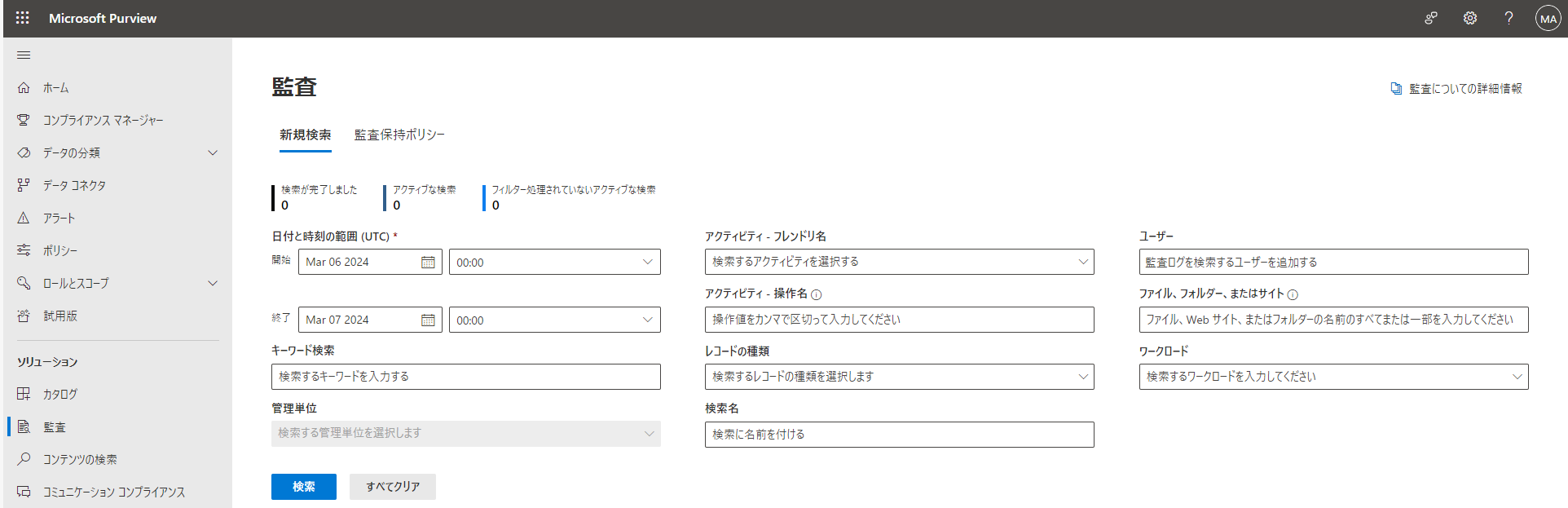Open the start time 00:00 dropdown
The height and width of the screenshot is (508, 1568).
tap(555, 262)
